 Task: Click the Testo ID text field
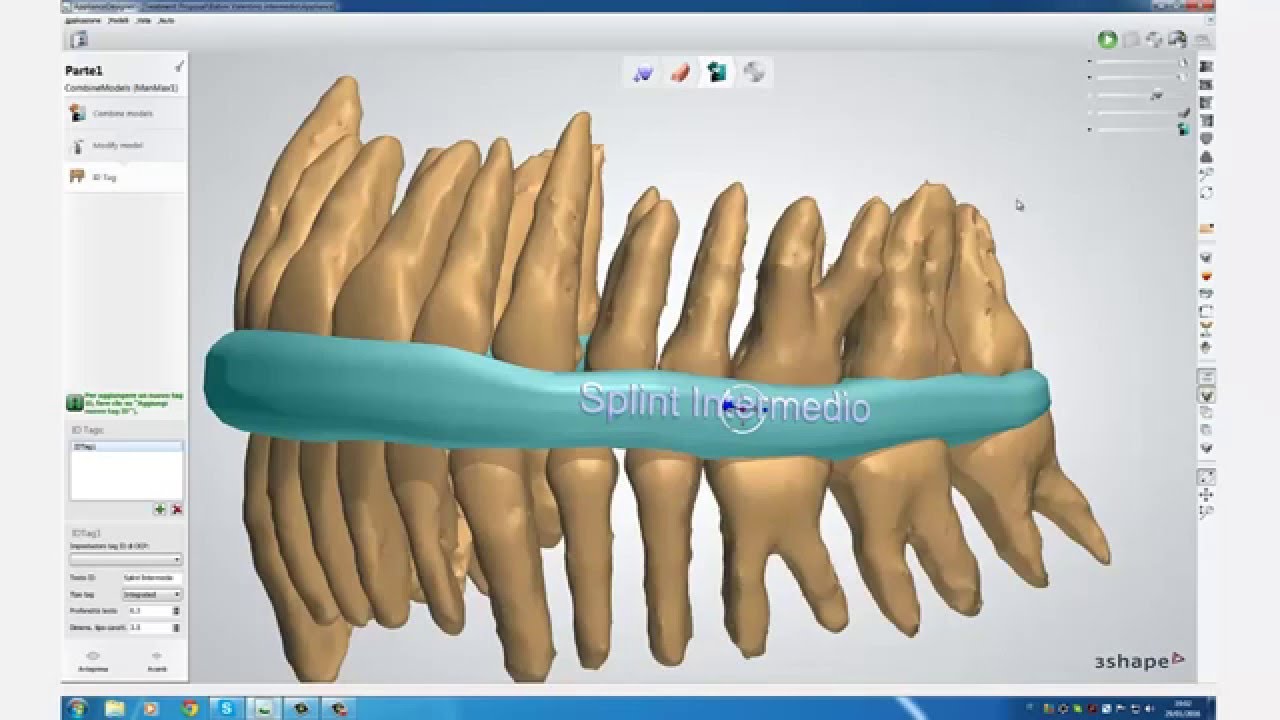151,577
